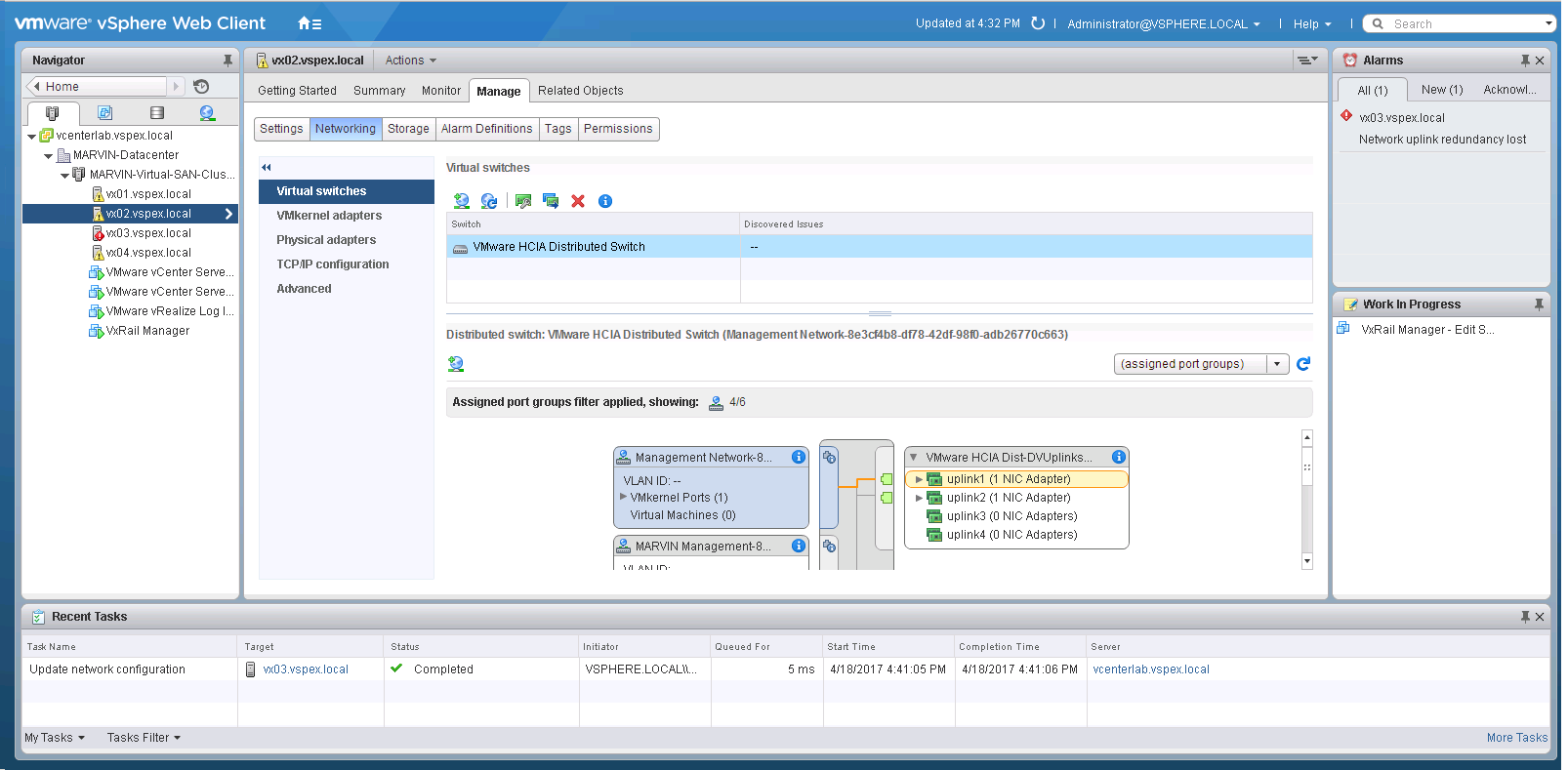Open the Alarm Definitions sub-tab
This screenshot has height=770, width=1568.
tap(486, 129)
